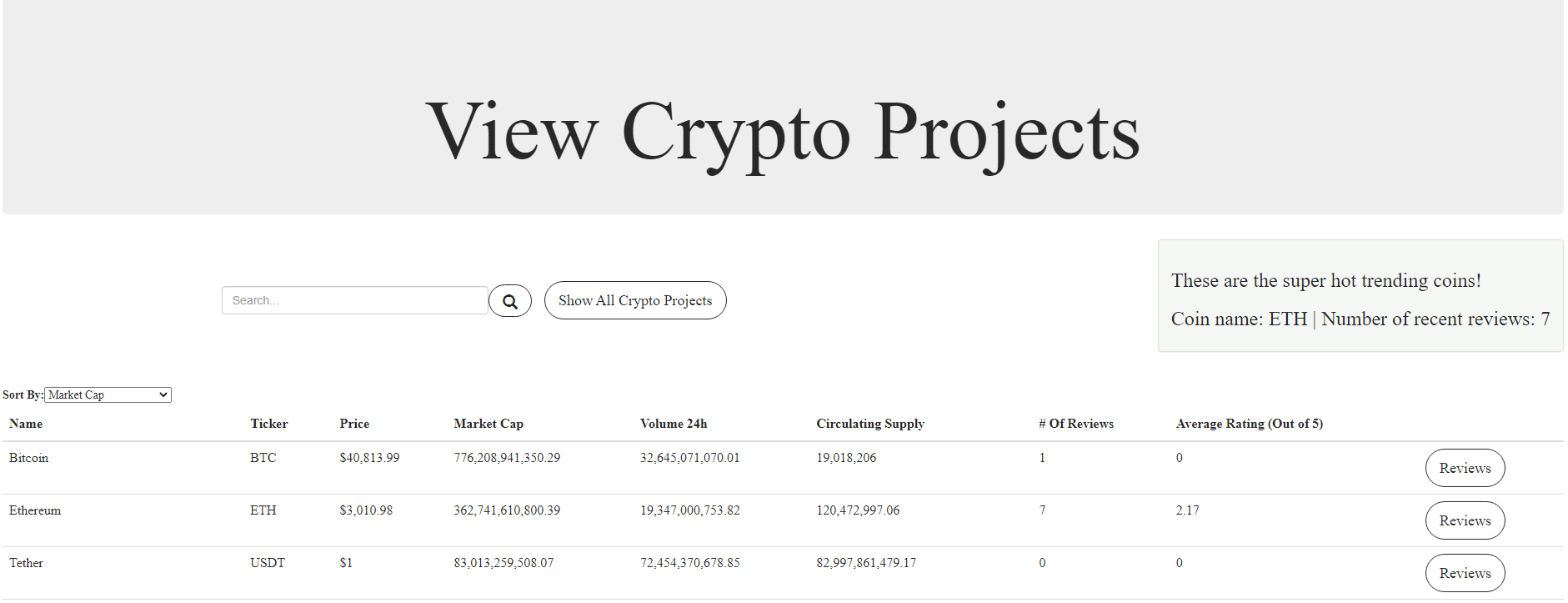Click the Ticker column header
The image size is (1568, 603).
tap(269, 424)
